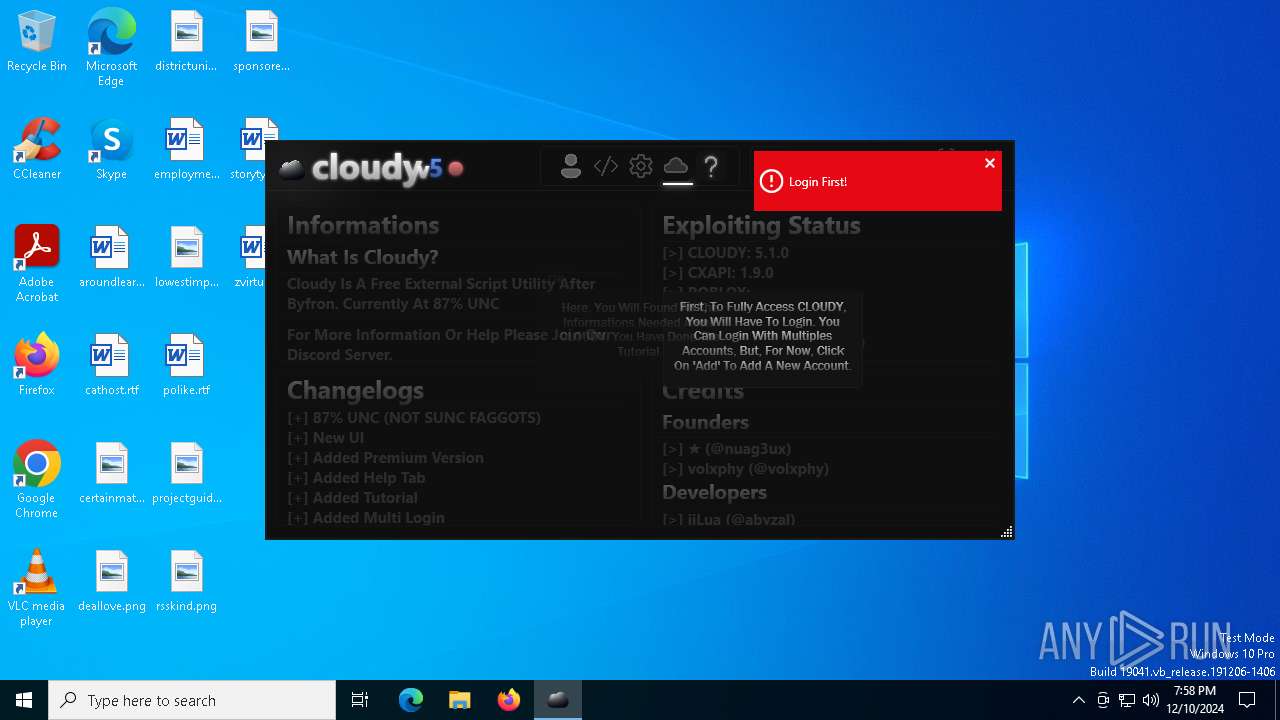Select deallove.png on the desktop

(111, 581)
